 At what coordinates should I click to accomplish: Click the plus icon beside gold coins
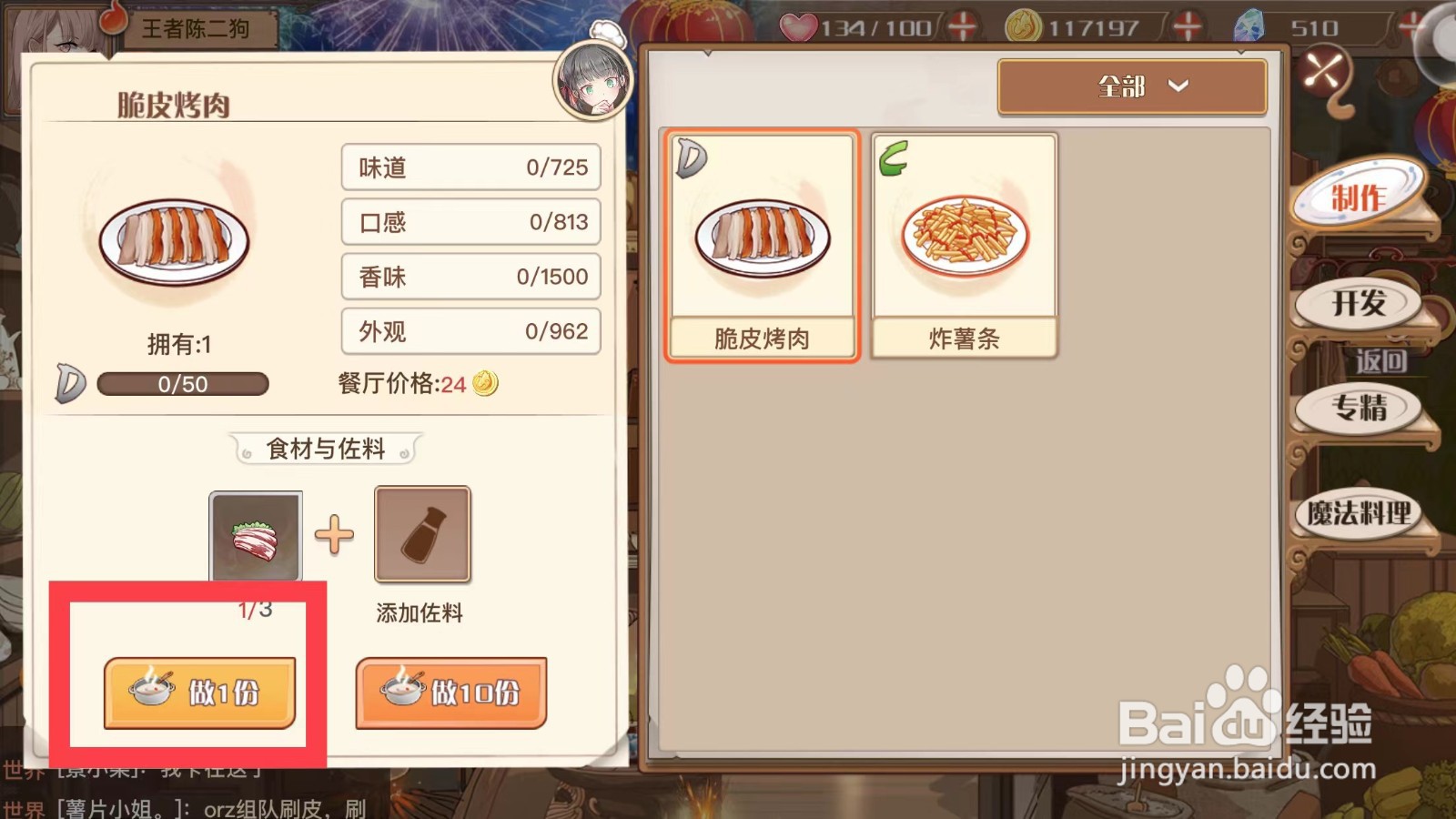[1187, 26]
